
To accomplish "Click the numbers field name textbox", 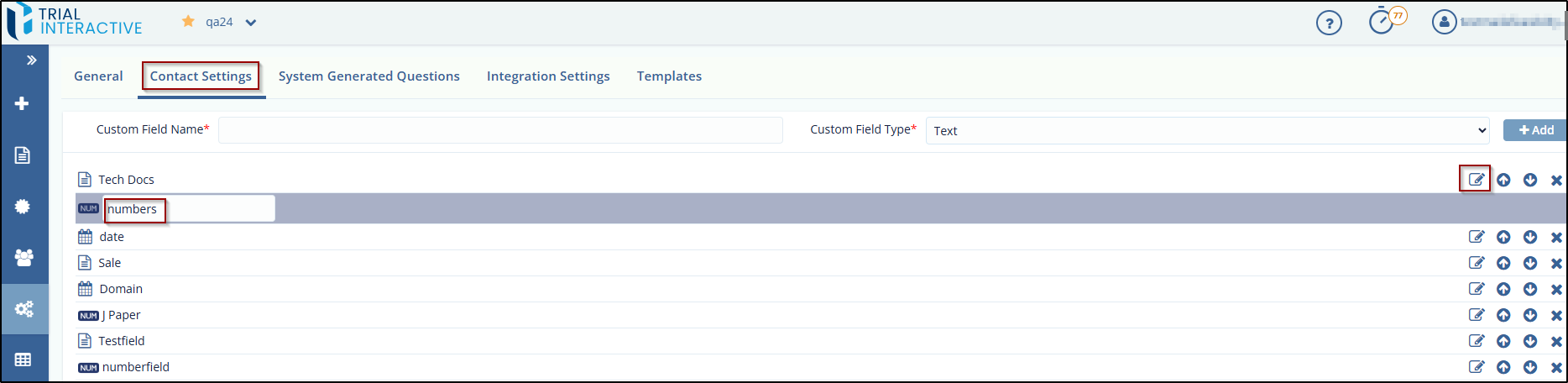I will click(x=189, y=209).
